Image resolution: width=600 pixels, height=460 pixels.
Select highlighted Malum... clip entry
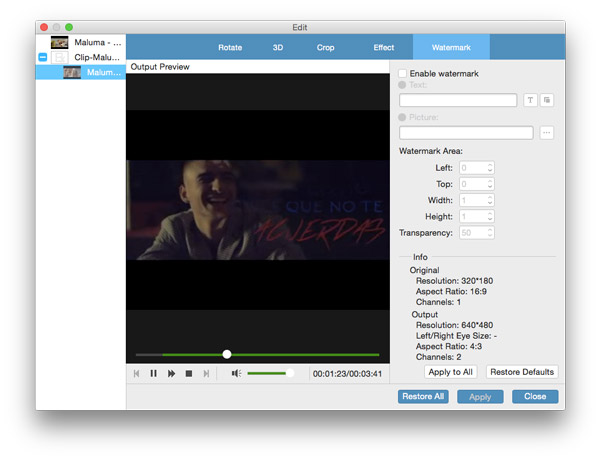[x=81, y=72]
